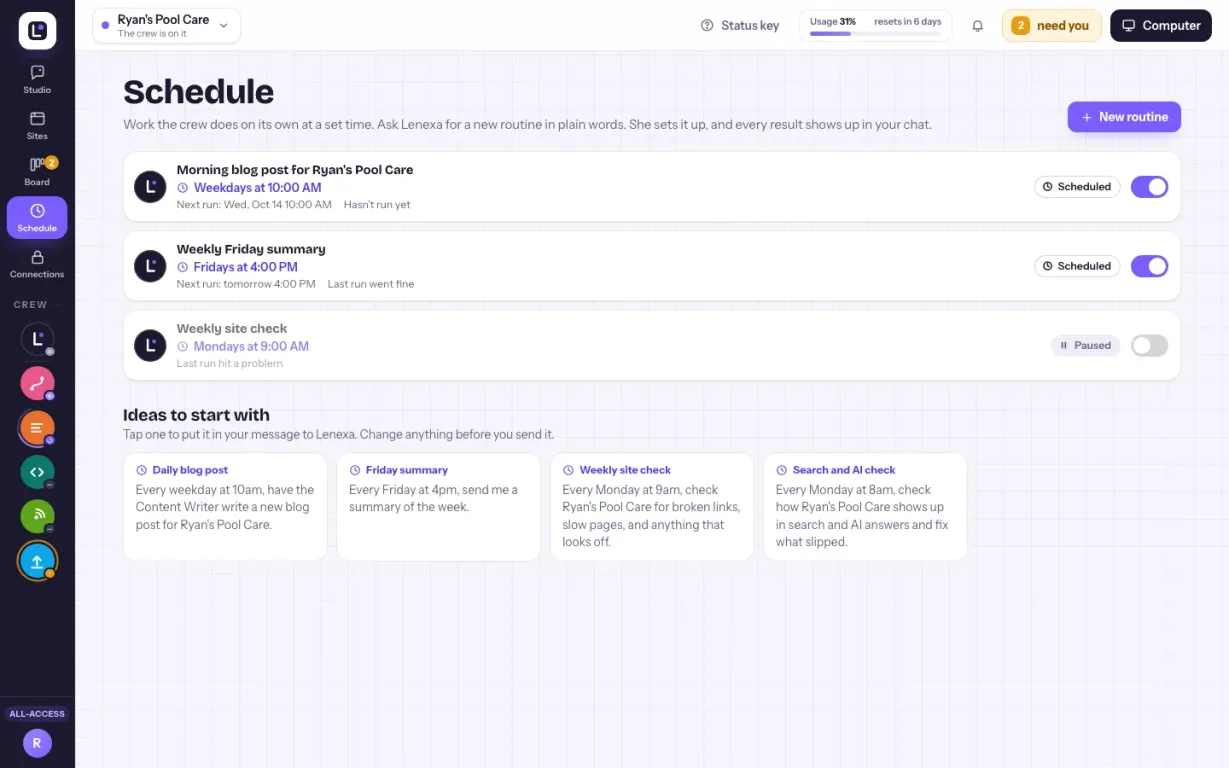Click New routine button
The height and width of the screenshot is (768, 1229).
tap(1124, 117)
